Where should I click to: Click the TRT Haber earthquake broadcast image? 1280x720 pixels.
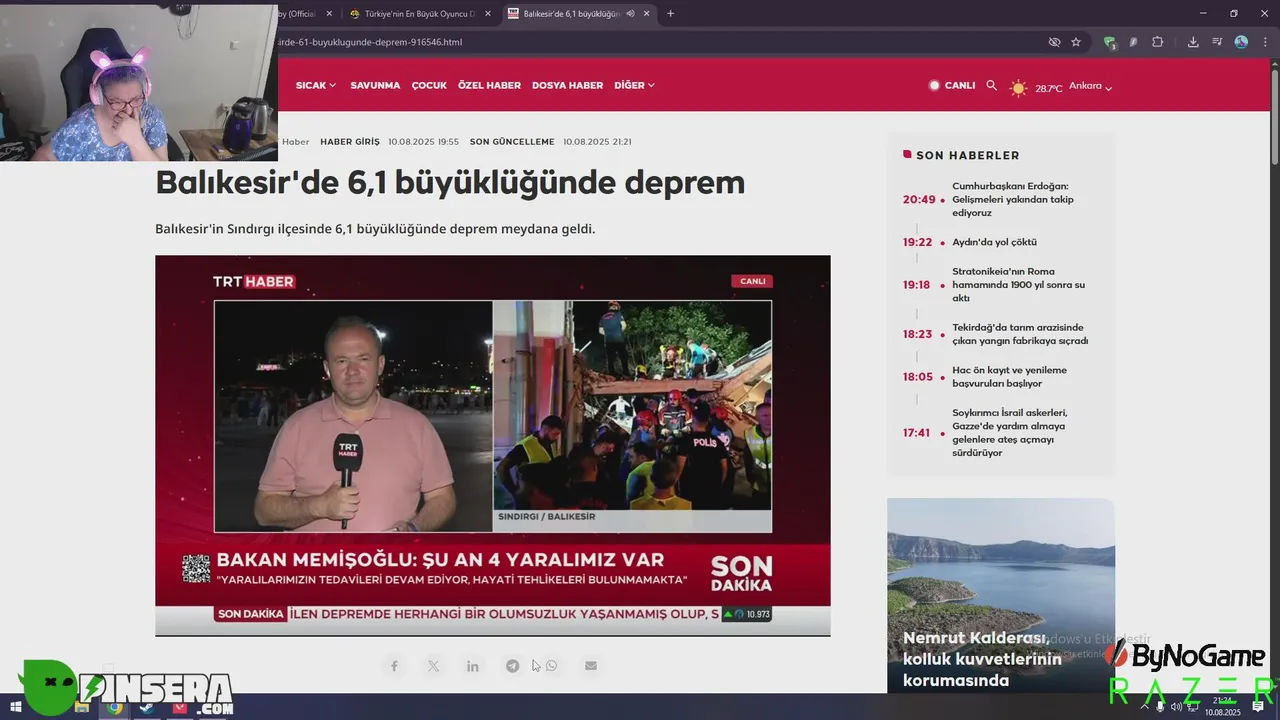(492, 445)
